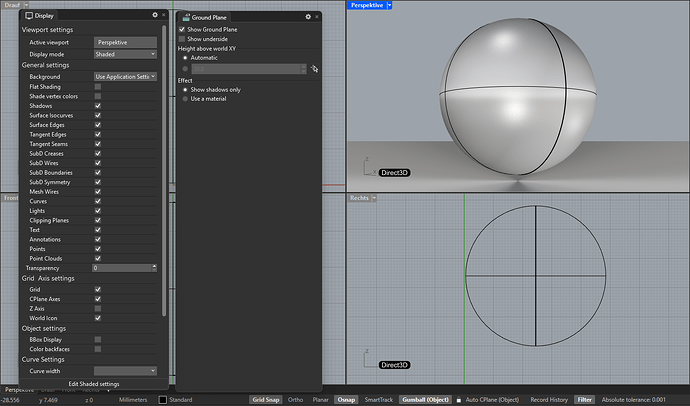Click the Transparency value field
Viewport: 690px width, 406px height.
click(122, 268)
